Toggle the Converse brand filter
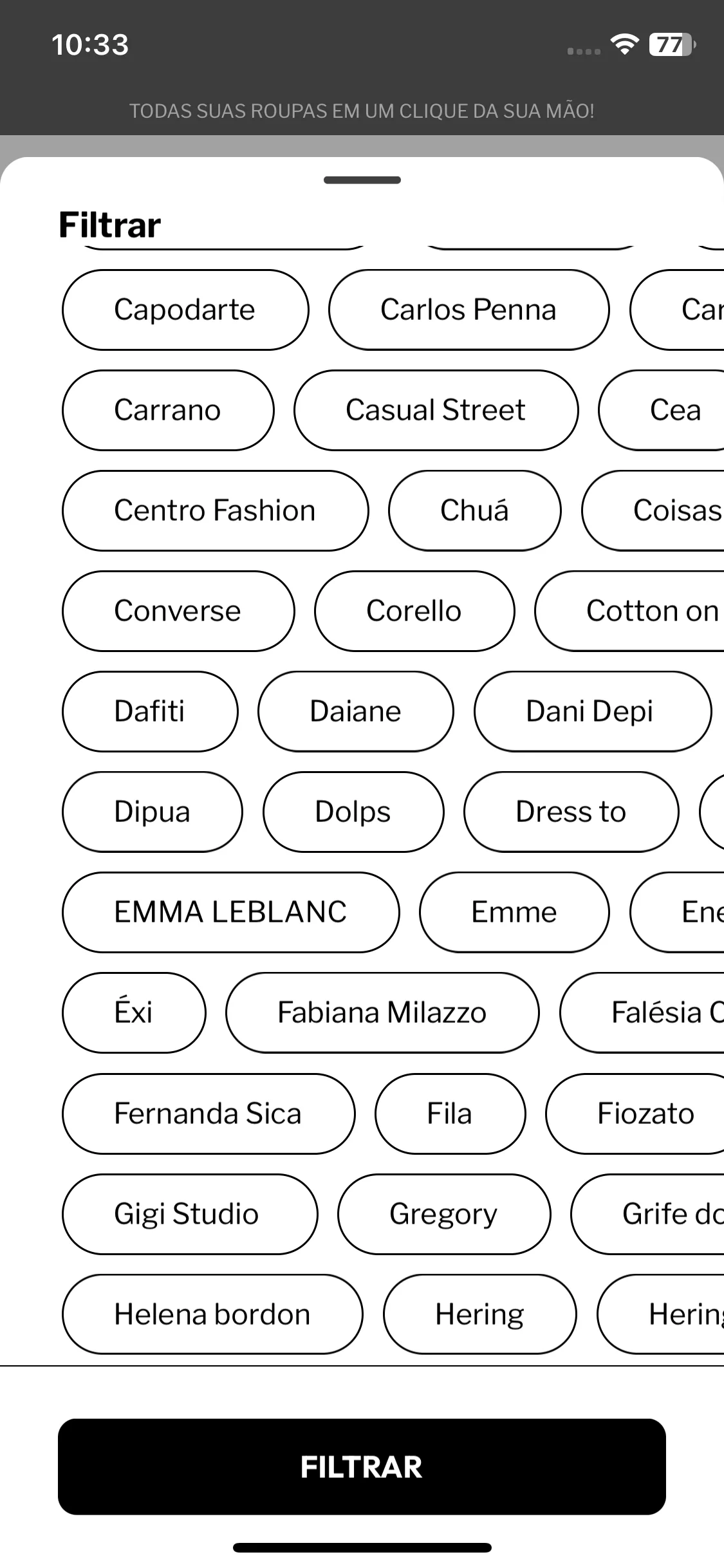 click(178, 611)
